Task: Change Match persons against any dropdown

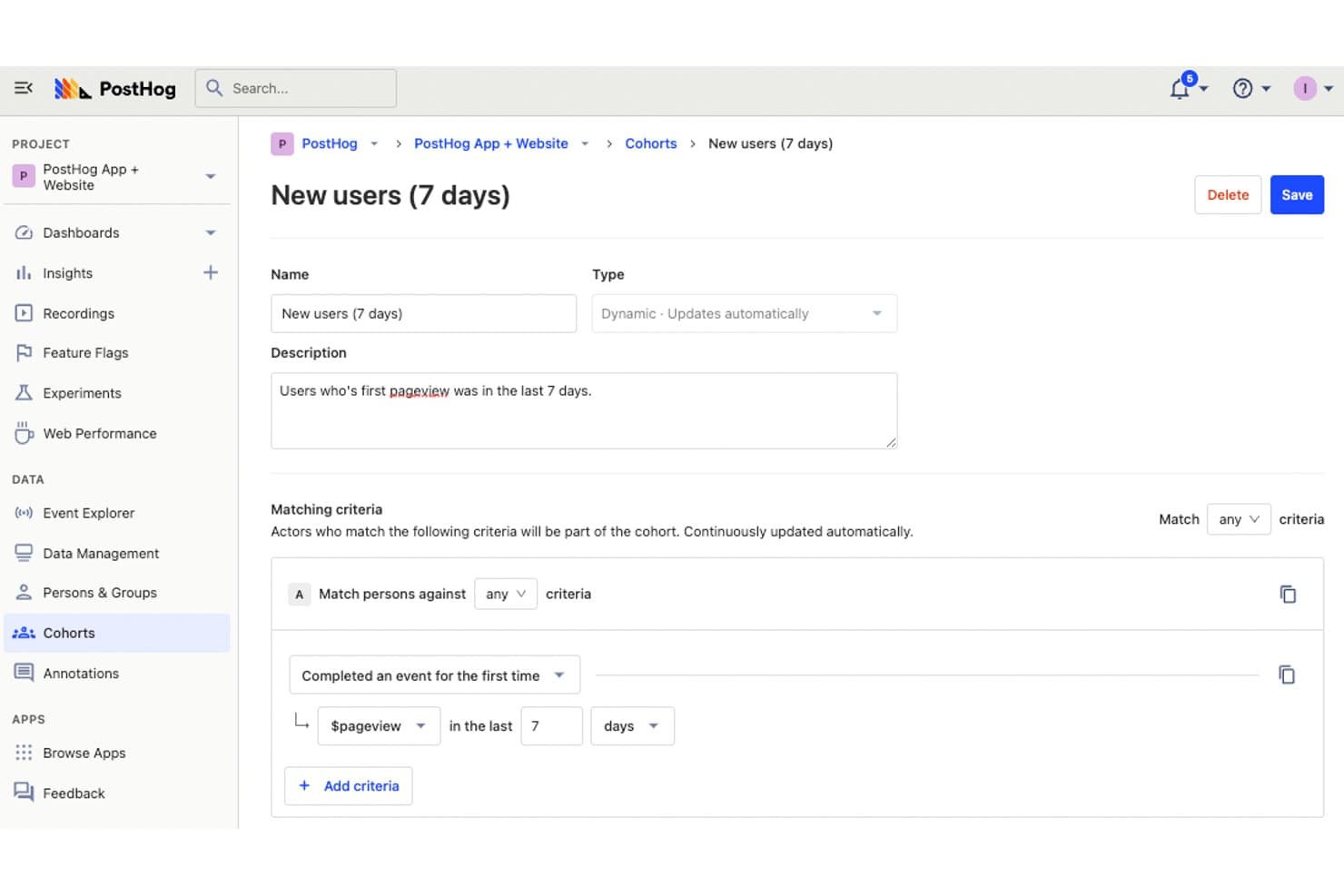Action: 506,594
